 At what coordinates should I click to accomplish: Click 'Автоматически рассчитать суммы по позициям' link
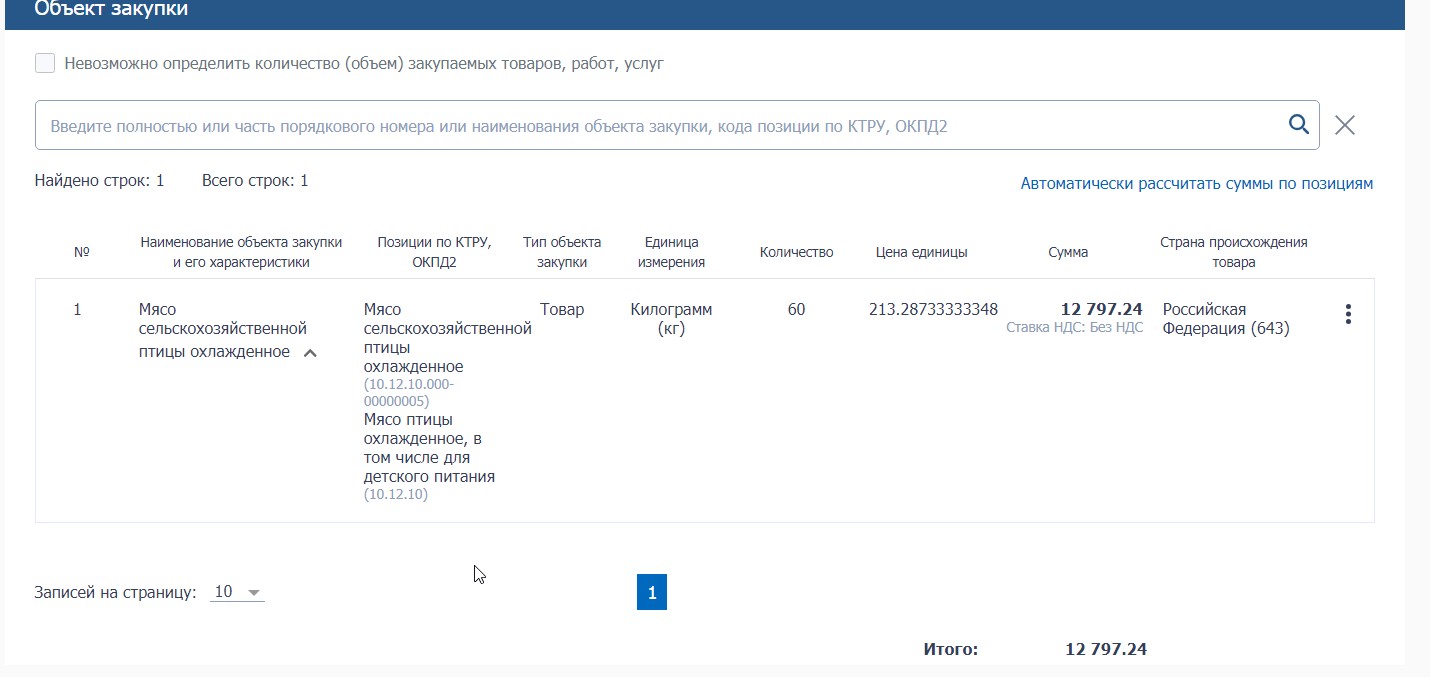[x=1197, y=184]
